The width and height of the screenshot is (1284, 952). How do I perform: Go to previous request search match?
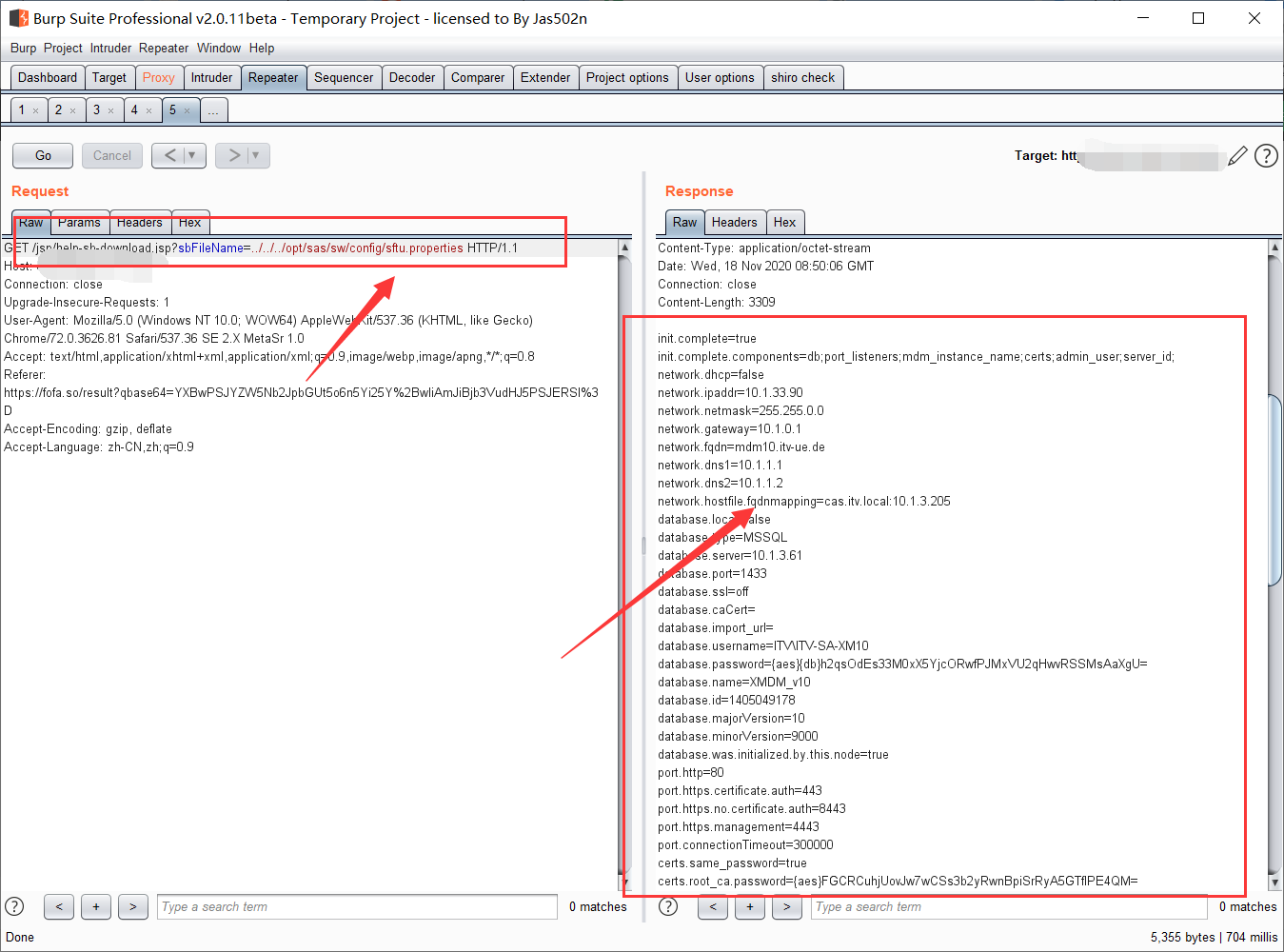[59, 906]
